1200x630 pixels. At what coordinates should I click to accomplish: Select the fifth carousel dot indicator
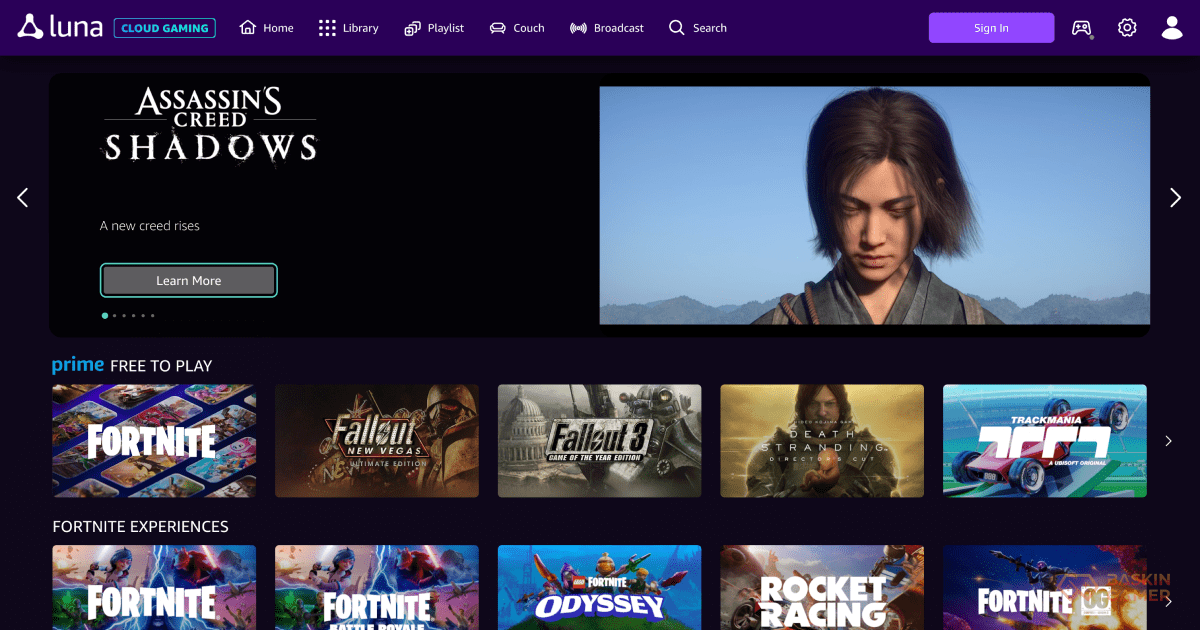[x=143, y=315]
